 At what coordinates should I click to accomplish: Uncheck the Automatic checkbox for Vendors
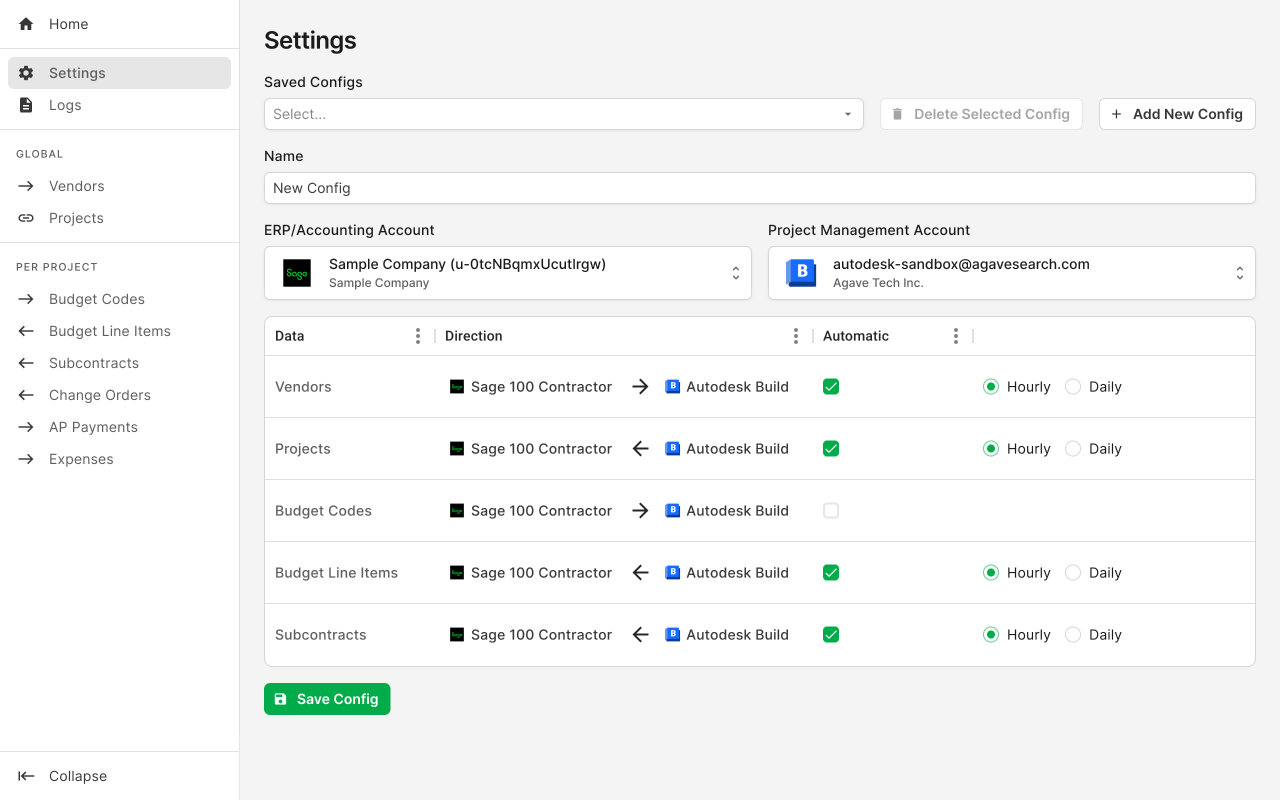[x=831, y=387]
